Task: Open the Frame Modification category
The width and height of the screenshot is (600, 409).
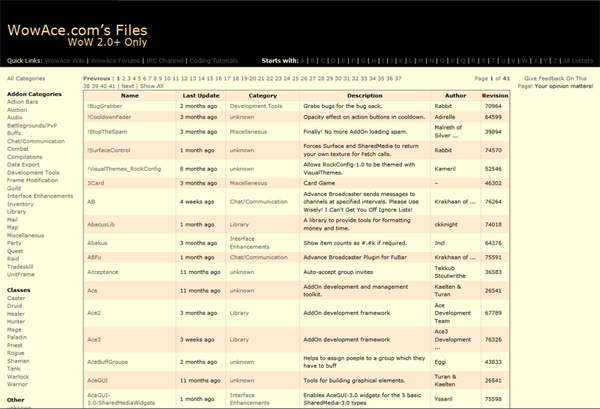Action: (33, 180)
